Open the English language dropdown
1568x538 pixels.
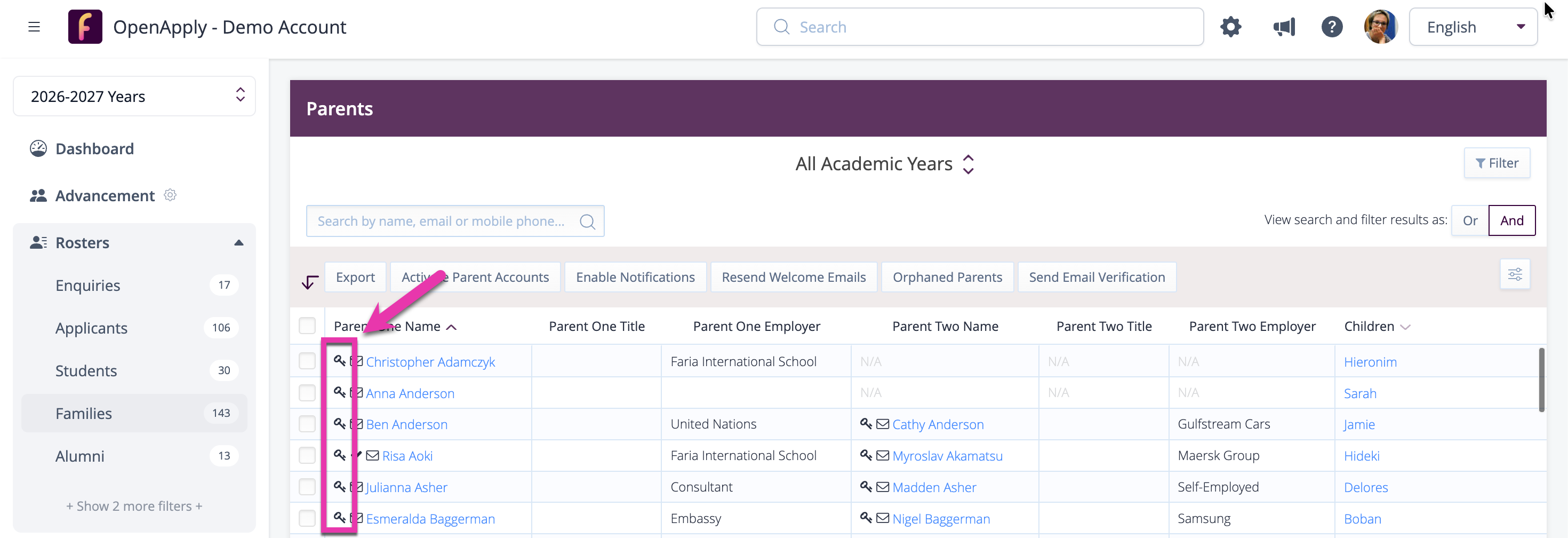point(1473,27)
